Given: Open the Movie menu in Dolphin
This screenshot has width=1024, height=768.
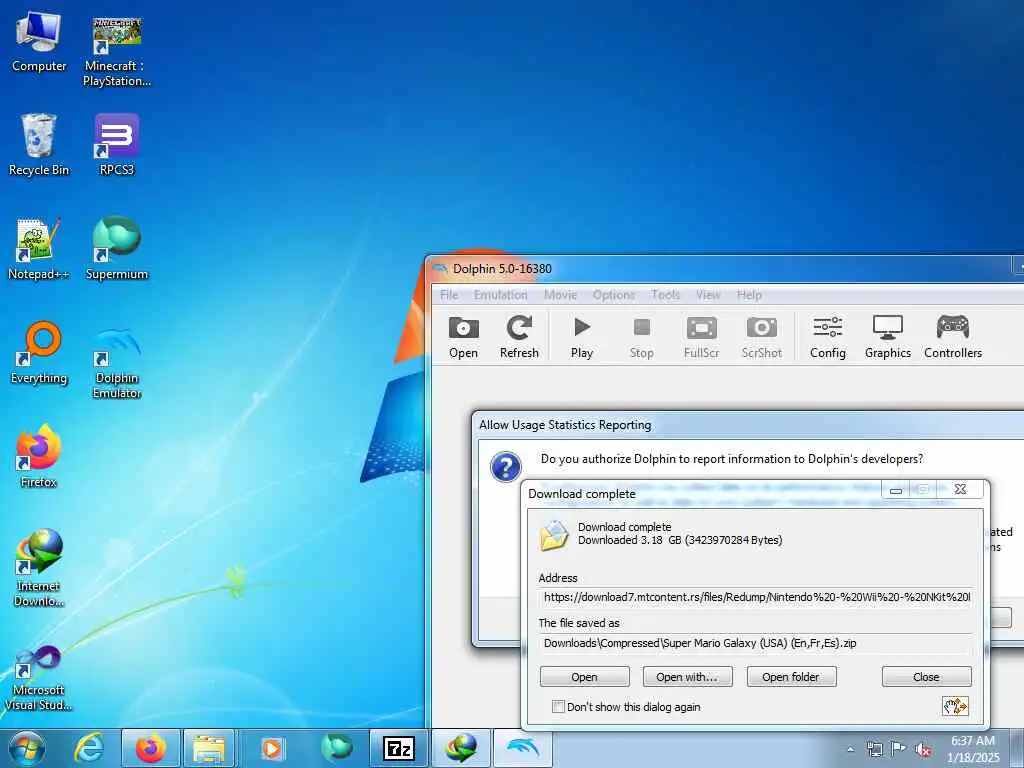Looking at the screenshot, I should tap(560, 295).
